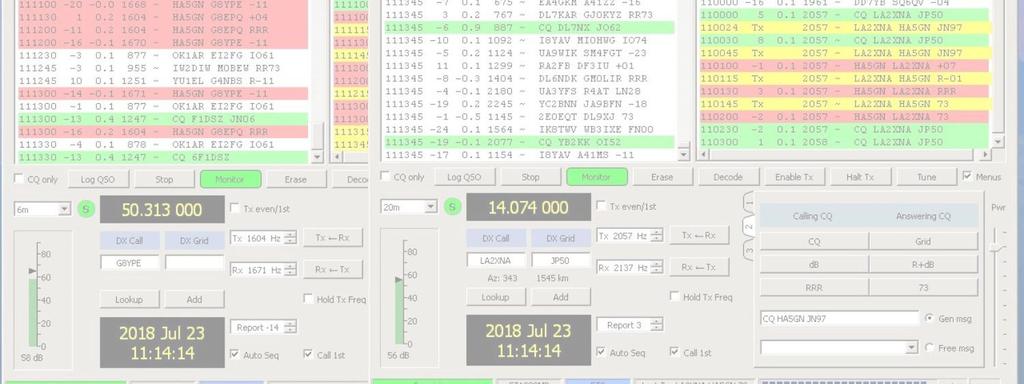Click the CQ HA5GN JN97 message field
The width and height of the screenshot is (1024, 384).
click(x=839, y=319)
